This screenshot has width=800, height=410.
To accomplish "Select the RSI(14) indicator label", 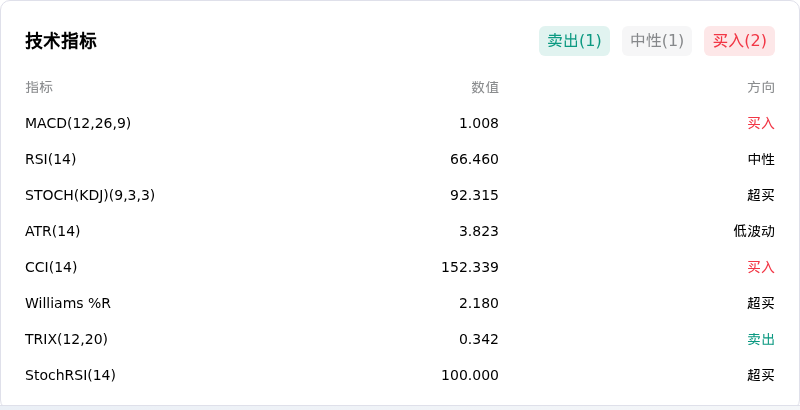I will click(x=51, y=159).
